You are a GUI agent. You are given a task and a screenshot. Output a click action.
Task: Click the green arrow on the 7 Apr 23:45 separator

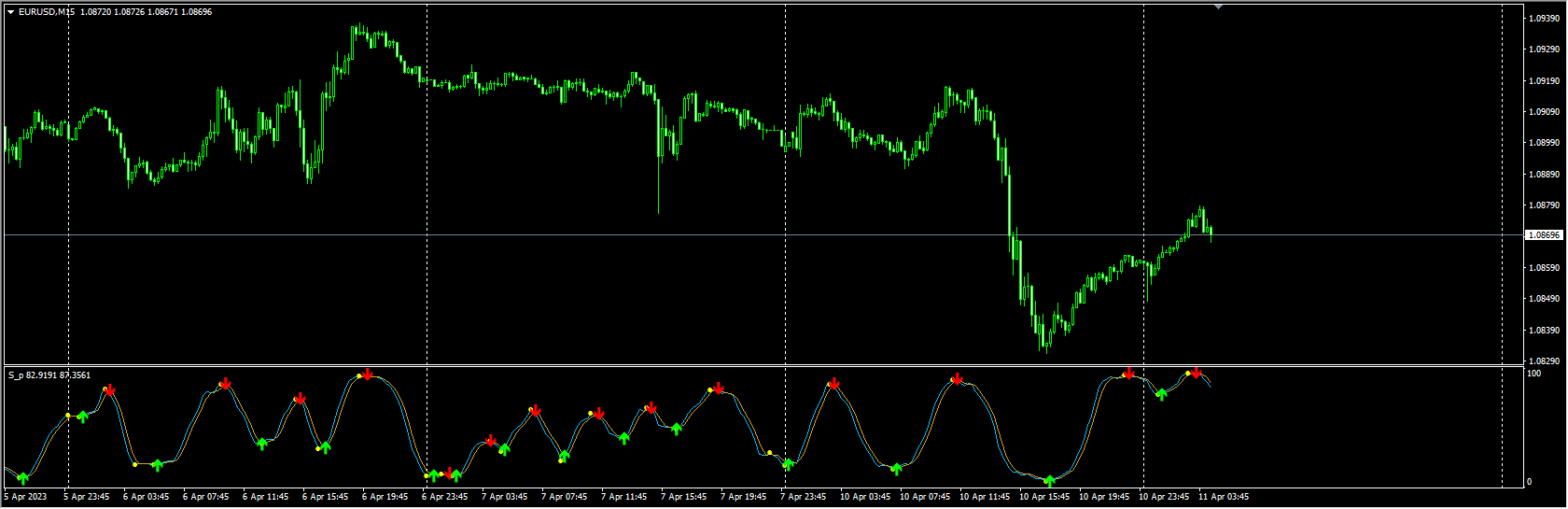(789, 464)
